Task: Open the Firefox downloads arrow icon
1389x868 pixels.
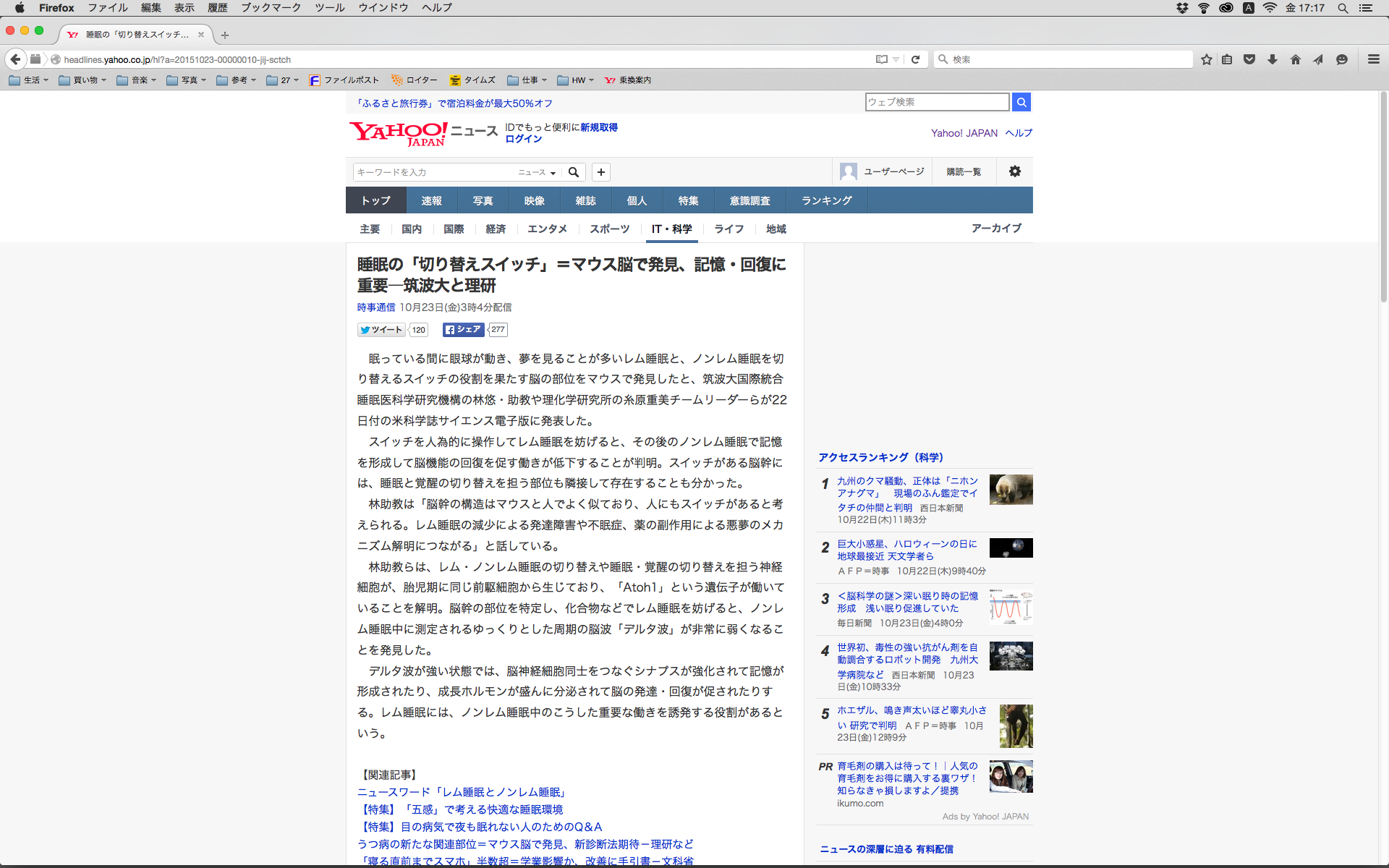Action: click(1273, 59)
